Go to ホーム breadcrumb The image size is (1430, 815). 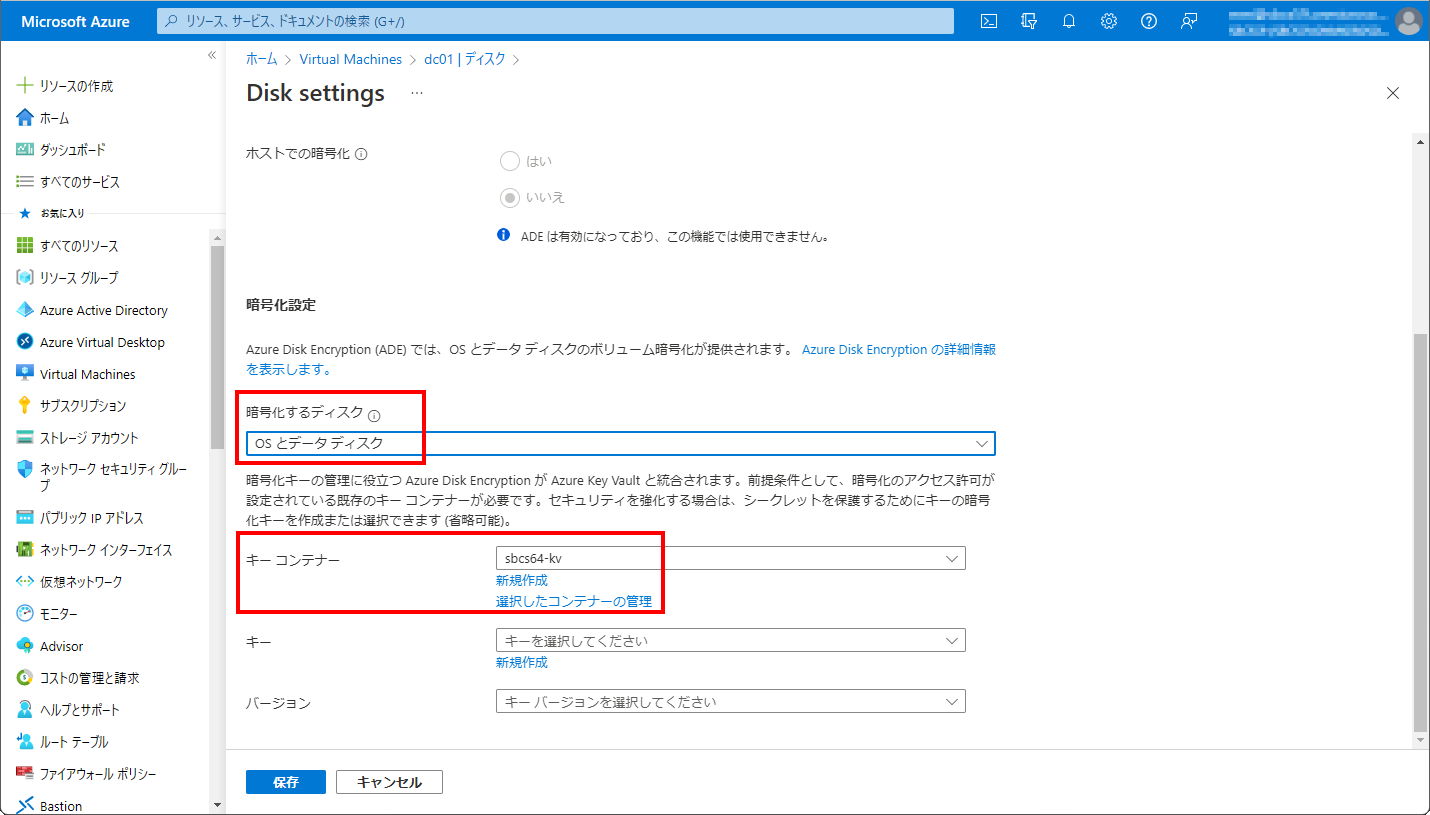click(262, 59)
